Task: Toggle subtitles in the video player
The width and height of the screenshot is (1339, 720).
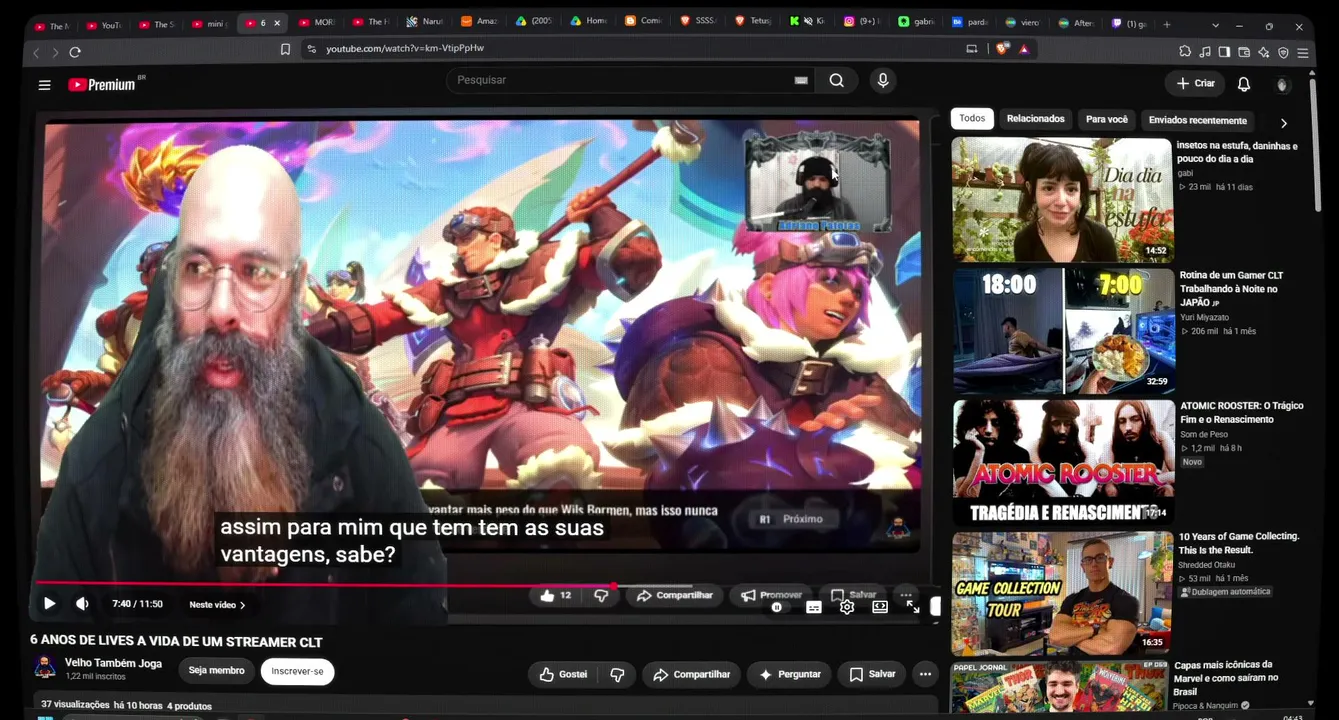Action: pos(814,607)
